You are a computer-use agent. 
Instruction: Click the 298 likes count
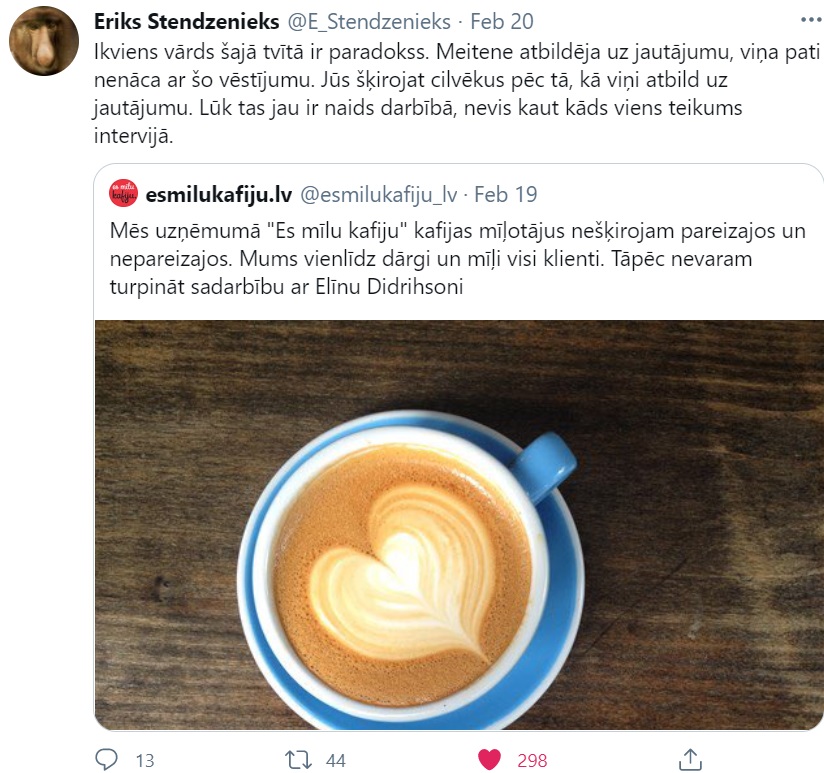[x=532, y=760]
